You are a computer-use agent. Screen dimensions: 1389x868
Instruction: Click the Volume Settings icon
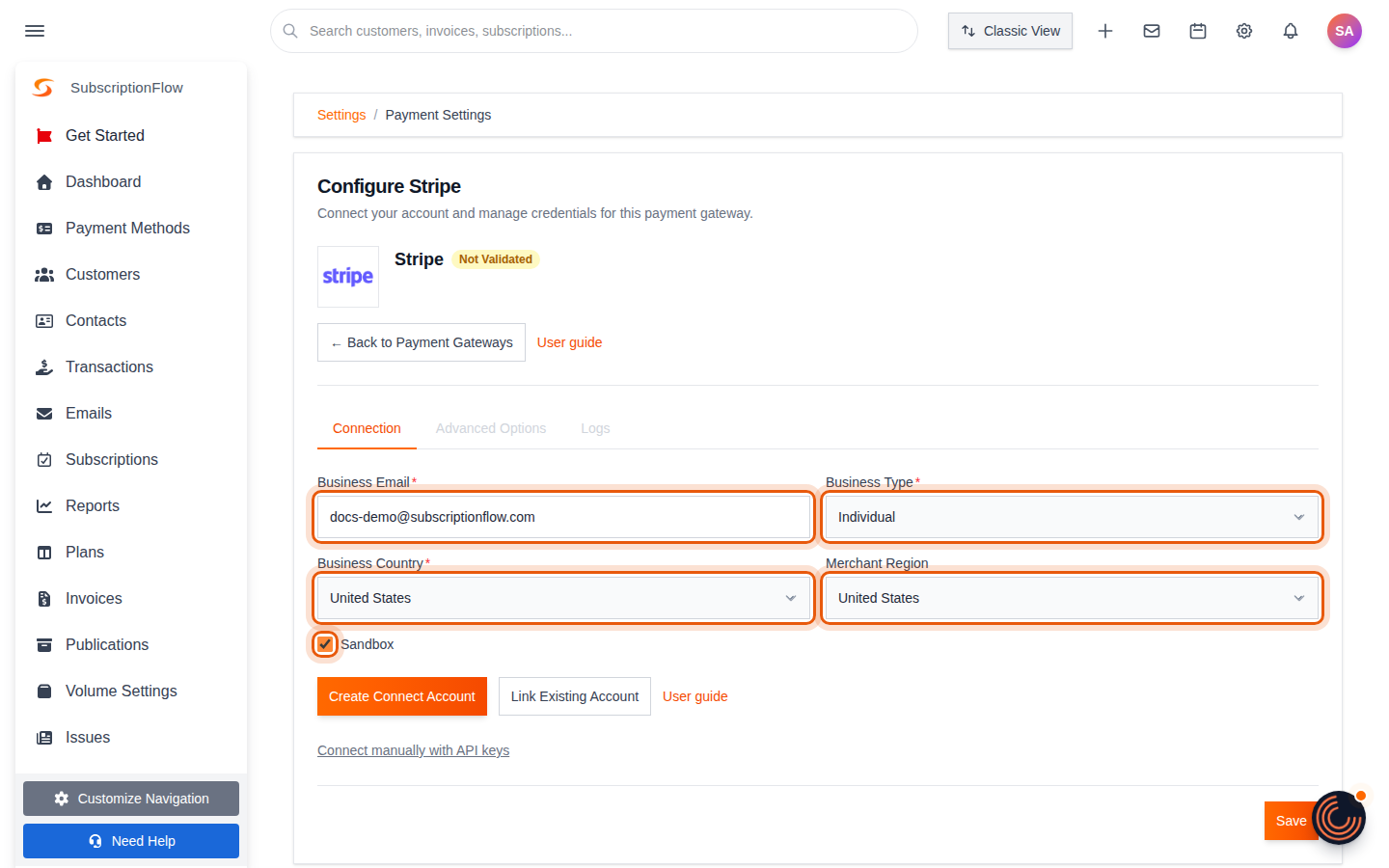(44, 692)
